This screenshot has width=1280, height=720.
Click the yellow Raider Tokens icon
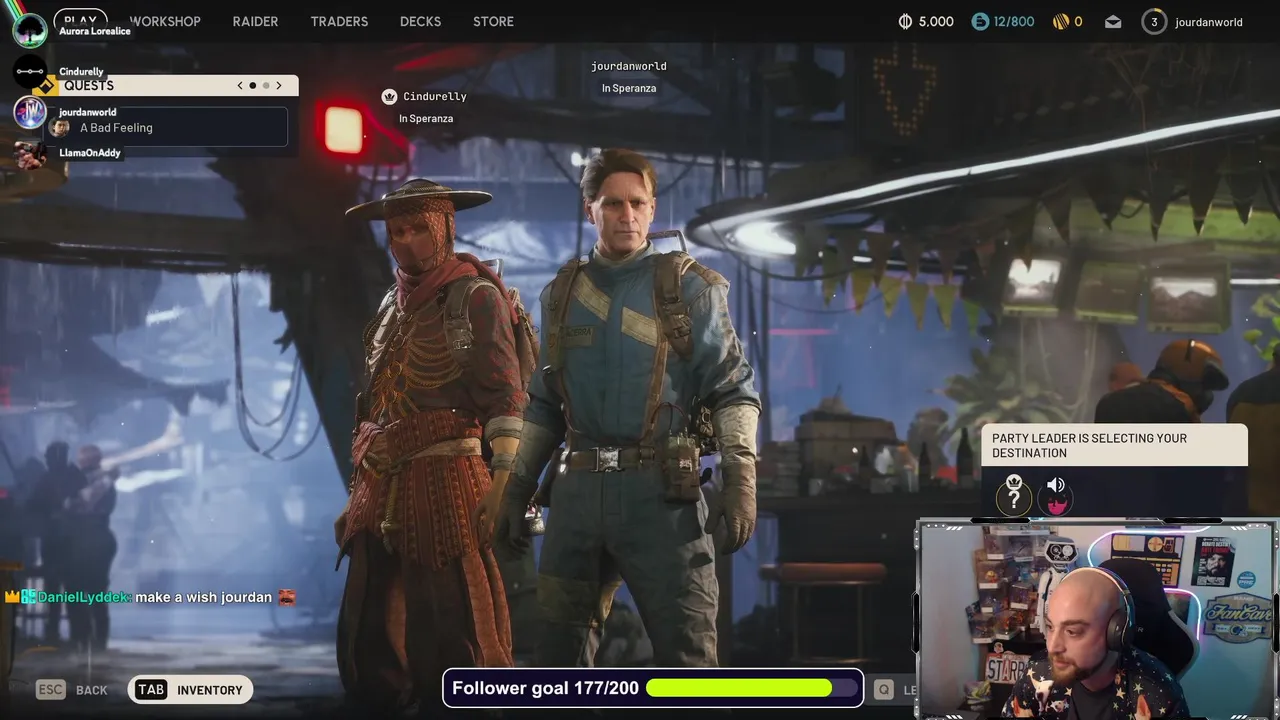click(x=1061, y=21)
